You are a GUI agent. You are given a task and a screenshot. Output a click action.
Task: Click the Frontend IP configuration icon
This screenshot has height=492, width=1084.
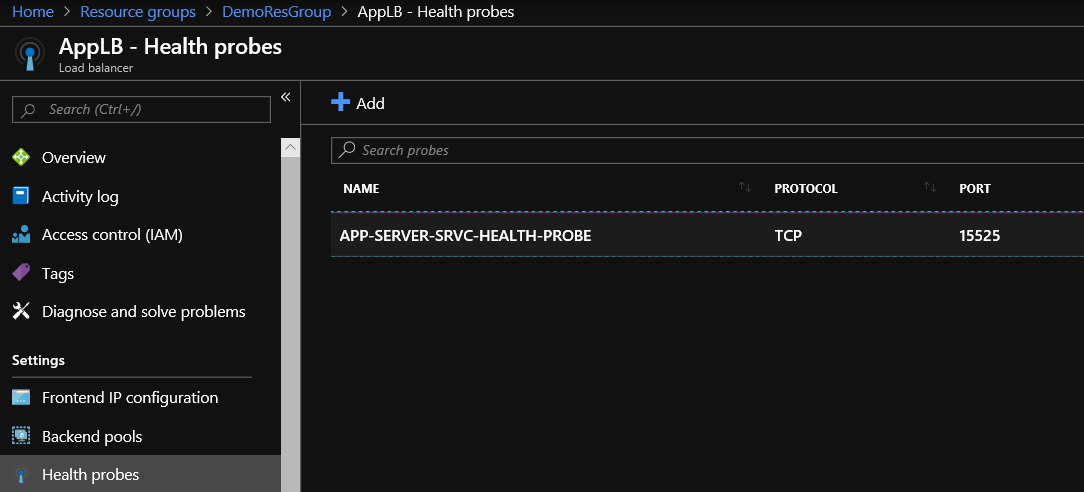pos(21,397)
